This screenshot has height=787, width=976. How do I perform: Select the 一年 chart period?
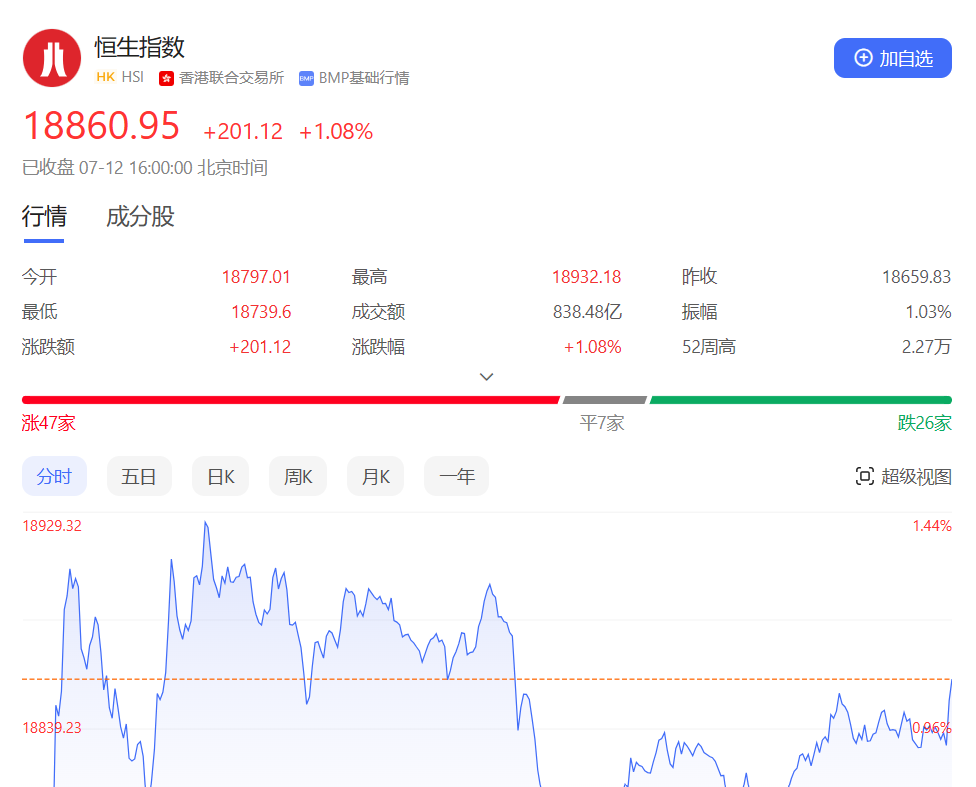click(456, 476)
